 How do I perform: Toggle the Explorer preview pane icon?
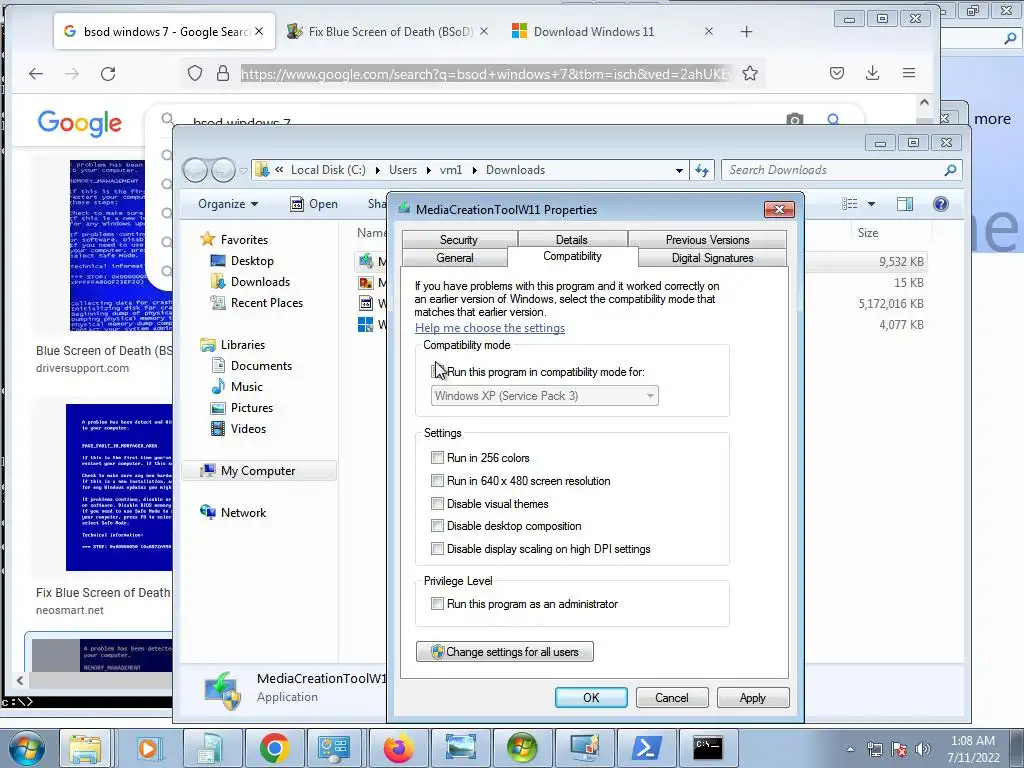click(904, 204)
